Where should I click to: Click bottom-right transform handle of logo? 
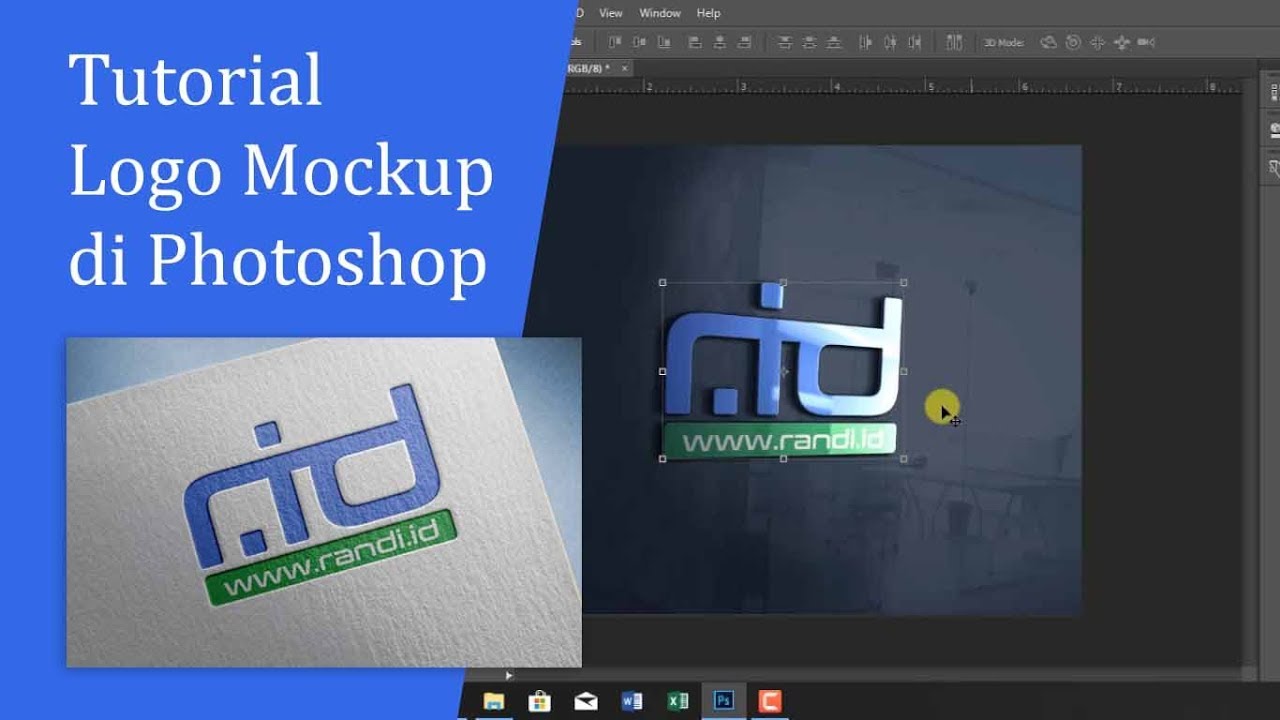(904, 459)
